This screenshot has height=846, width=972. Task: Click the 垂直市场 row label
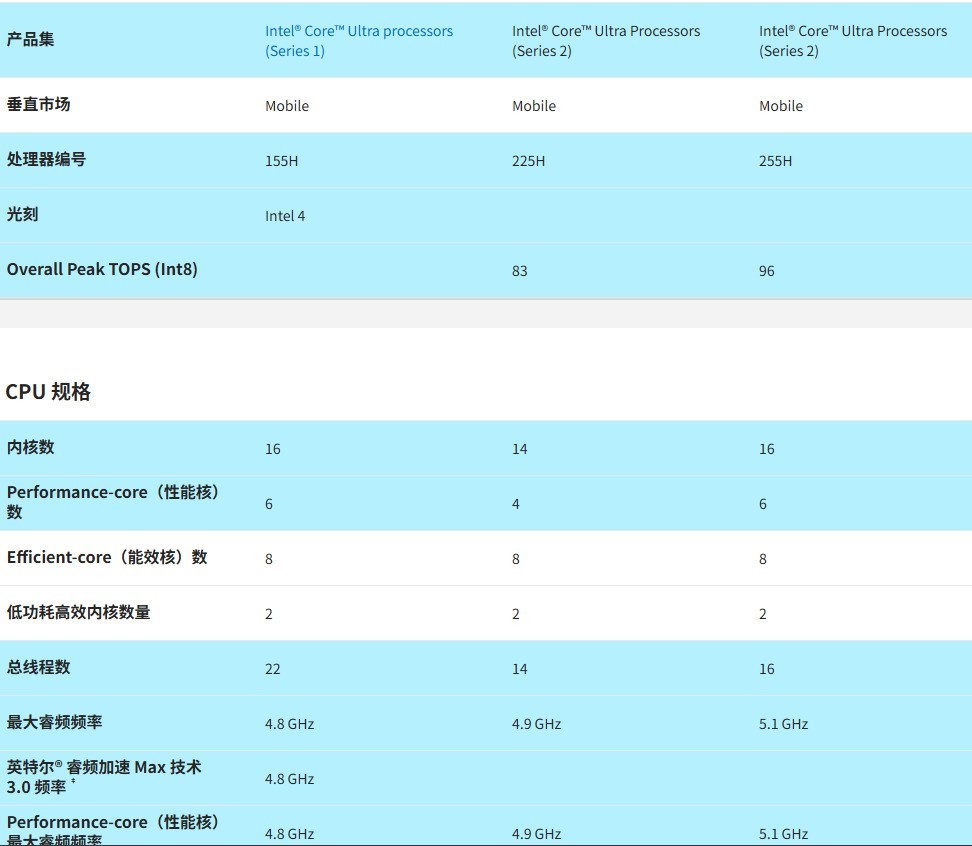[38, 105]
